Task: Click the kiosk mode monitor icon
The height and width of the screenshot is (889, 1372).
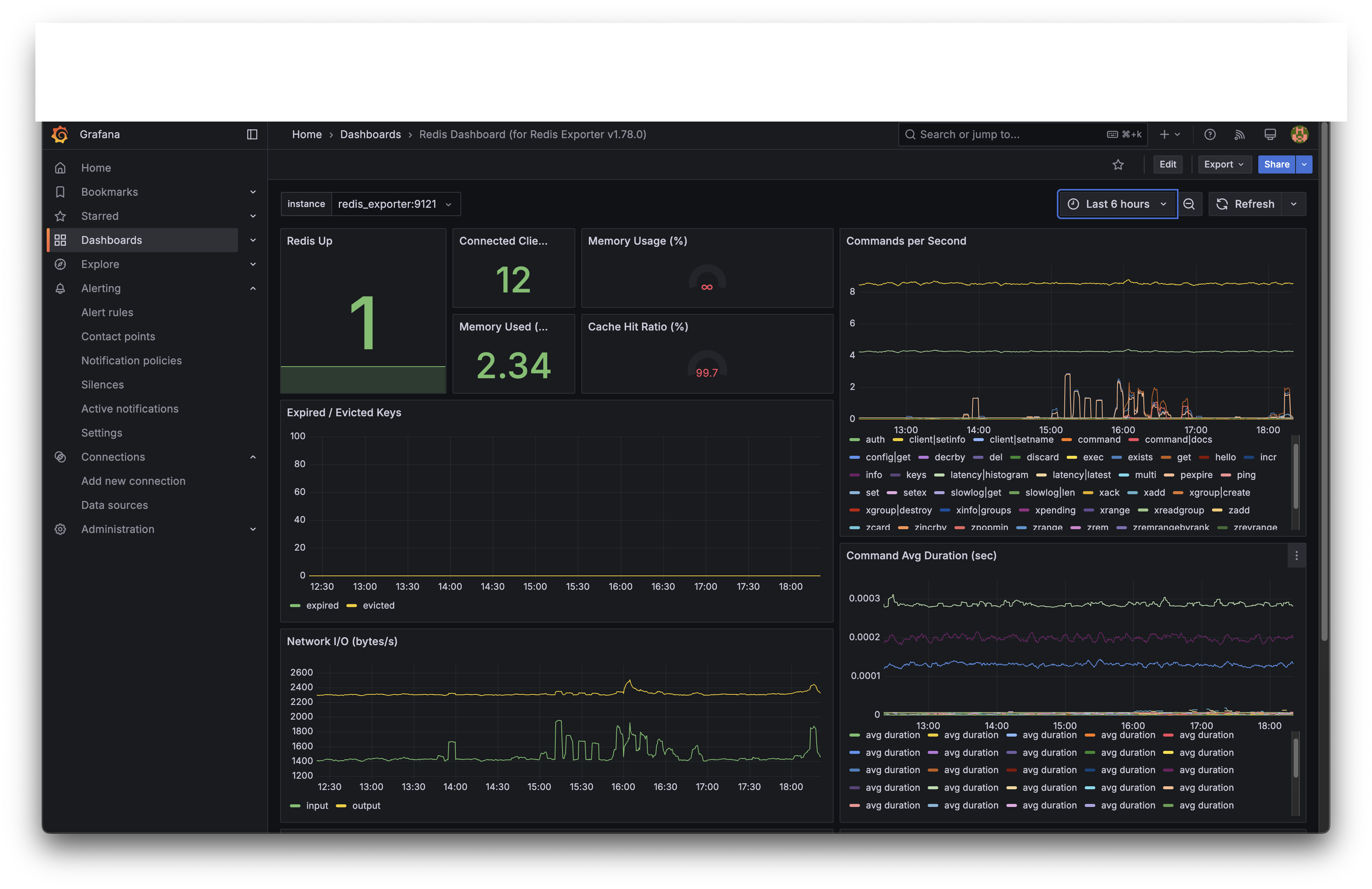Action: 1269,134
